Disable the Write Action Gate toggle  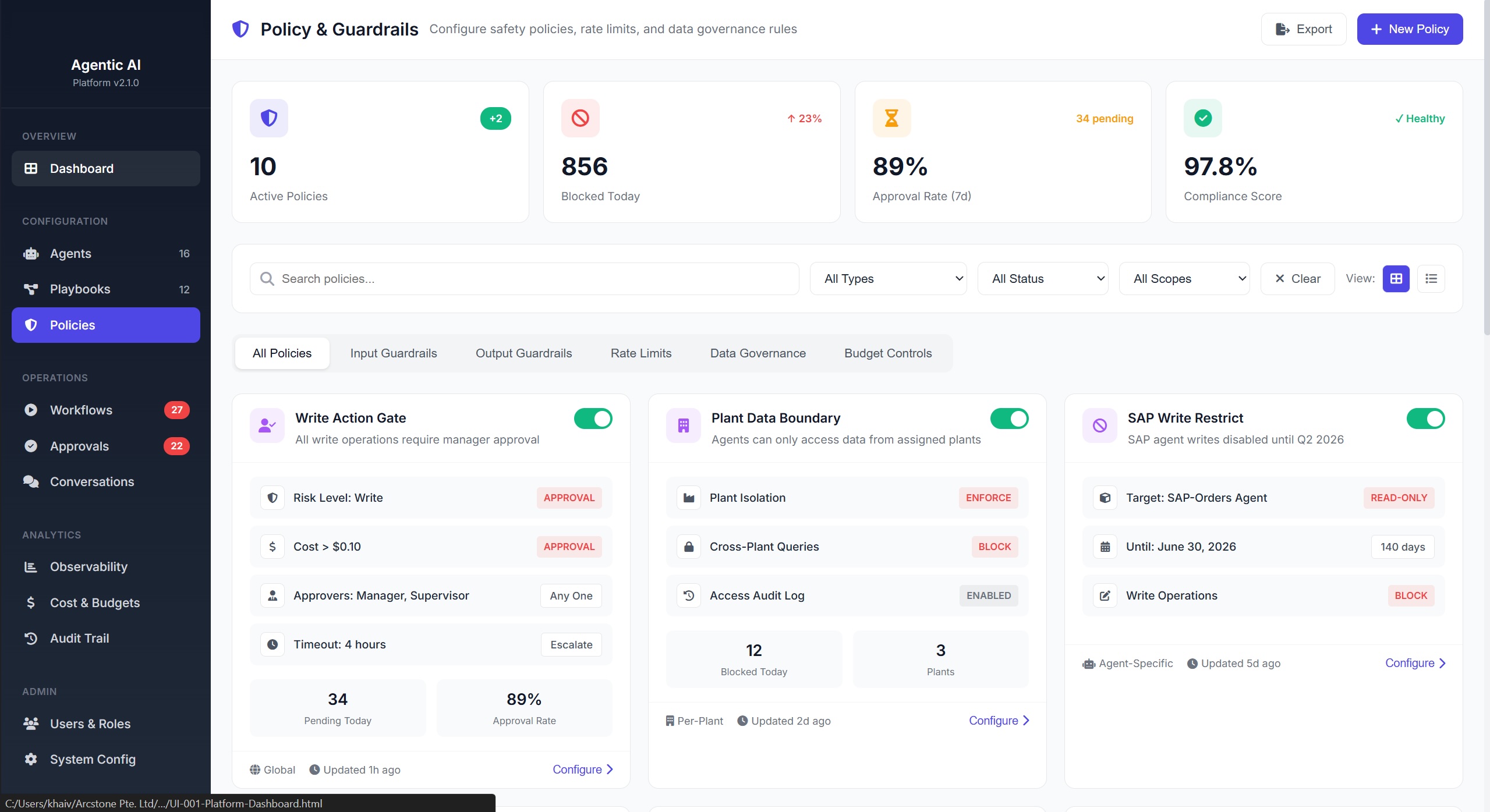(x=593, y=419)
